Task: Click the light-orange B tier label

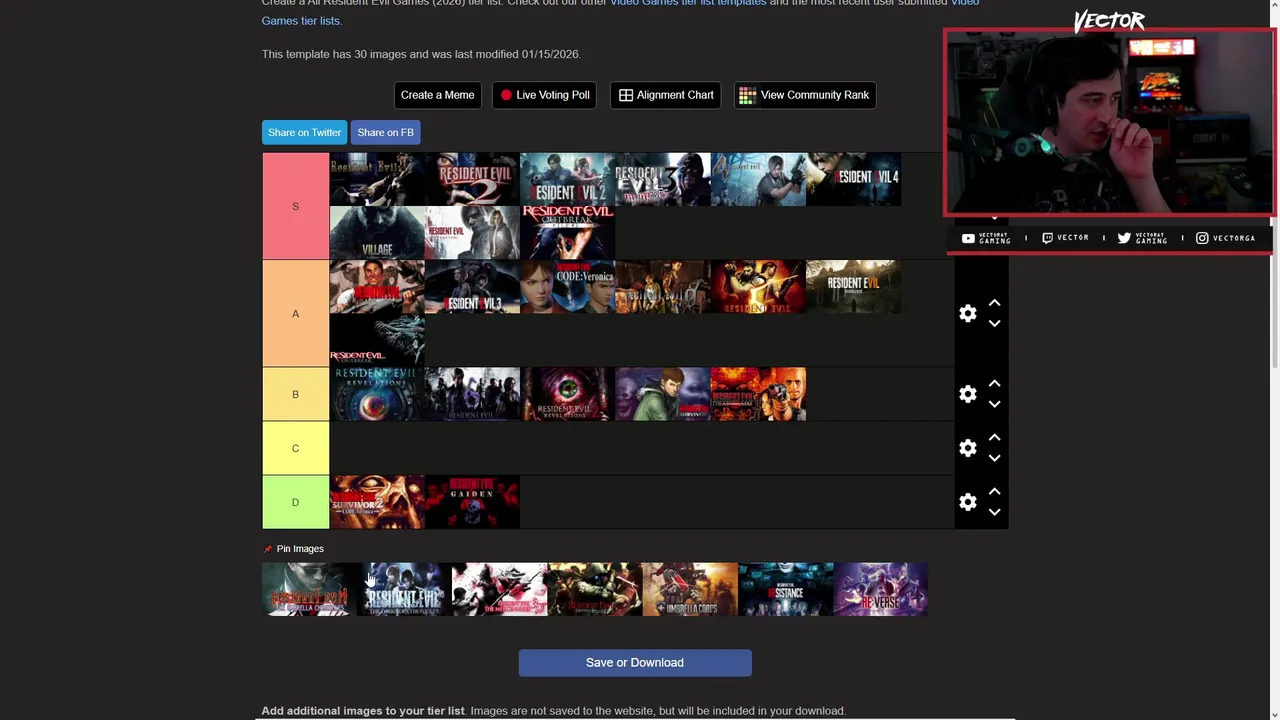Action: pyautogui.click(x=295, y=394)
